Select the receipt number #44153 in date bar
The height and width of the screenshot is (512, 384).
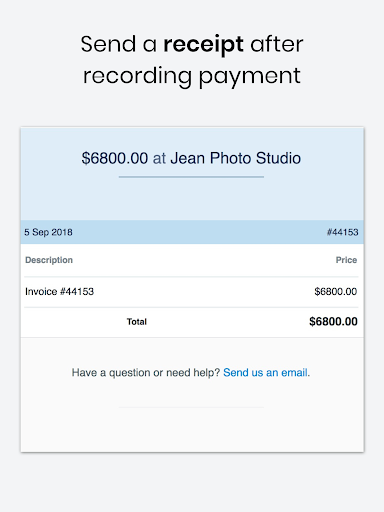342,232
